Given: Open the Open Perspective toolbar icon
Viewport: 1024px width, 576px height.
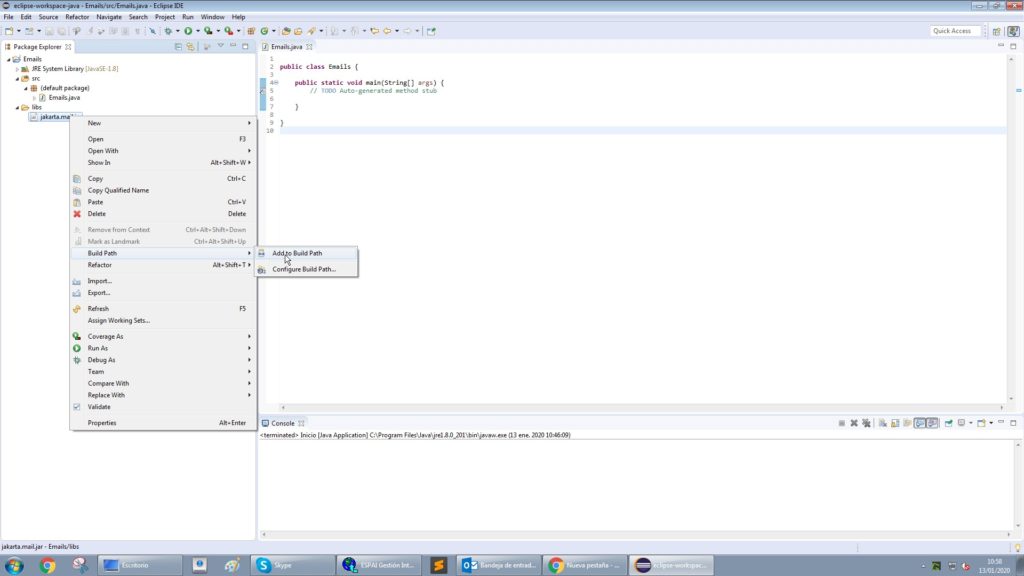Looking at the screenshot, I should [997, 31].
